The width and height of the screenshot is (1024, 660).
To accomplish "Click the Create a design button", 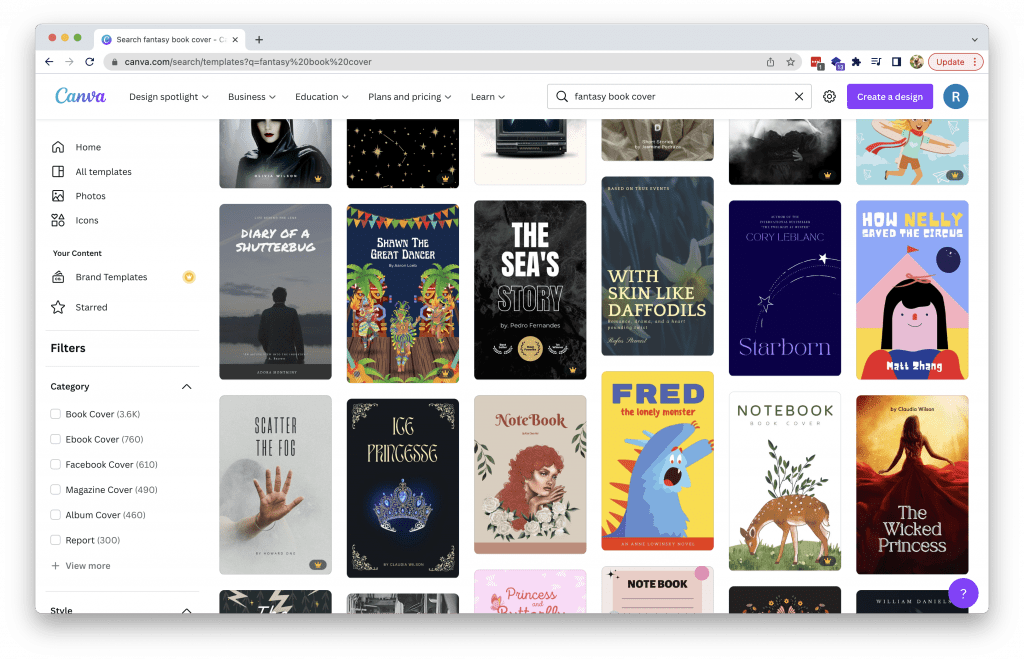I will (x=889, y=97).
